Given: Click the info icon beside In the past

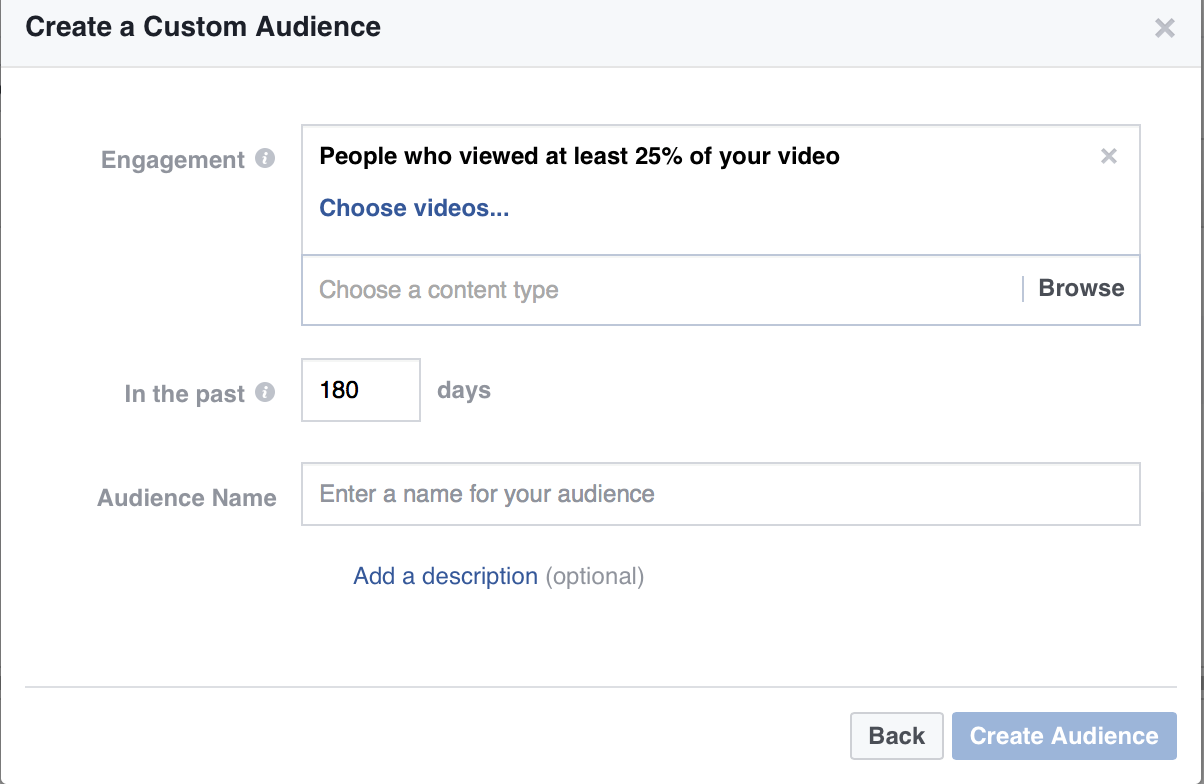Looking at the screenshot, I should [x=265, y=393].
